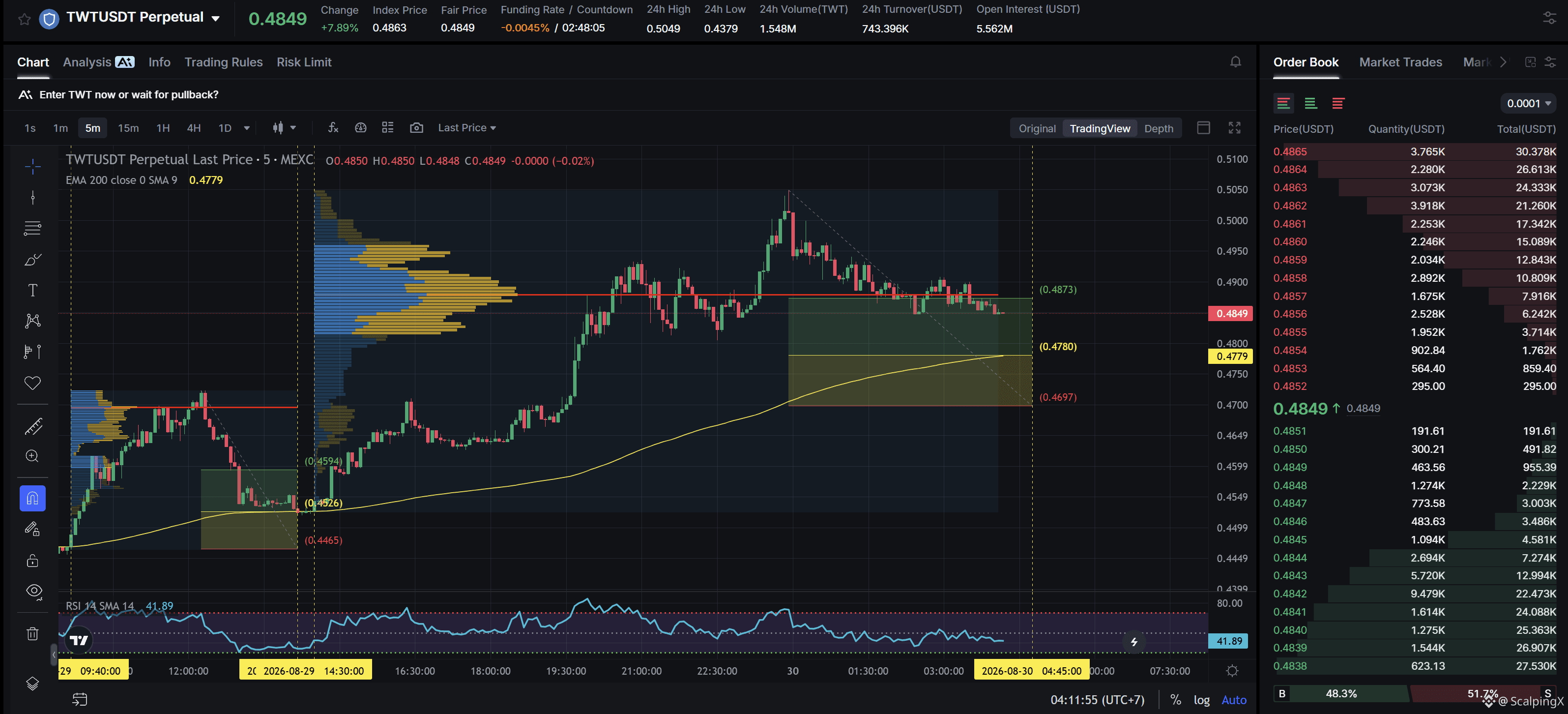
Task: Select the 1H time interval
Action: click(163, 128)
